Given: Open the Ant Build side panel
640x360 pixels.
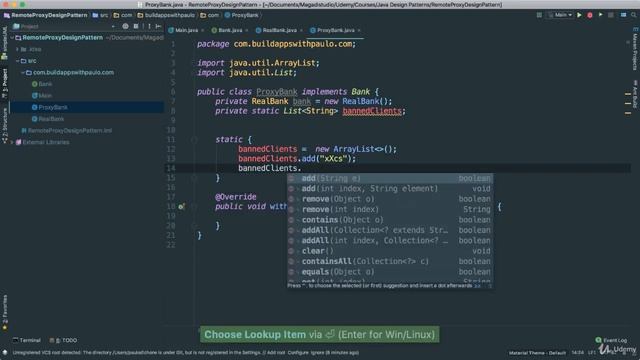Looking at the screenshot, I should pyautogui.click(x=635, y=94).
